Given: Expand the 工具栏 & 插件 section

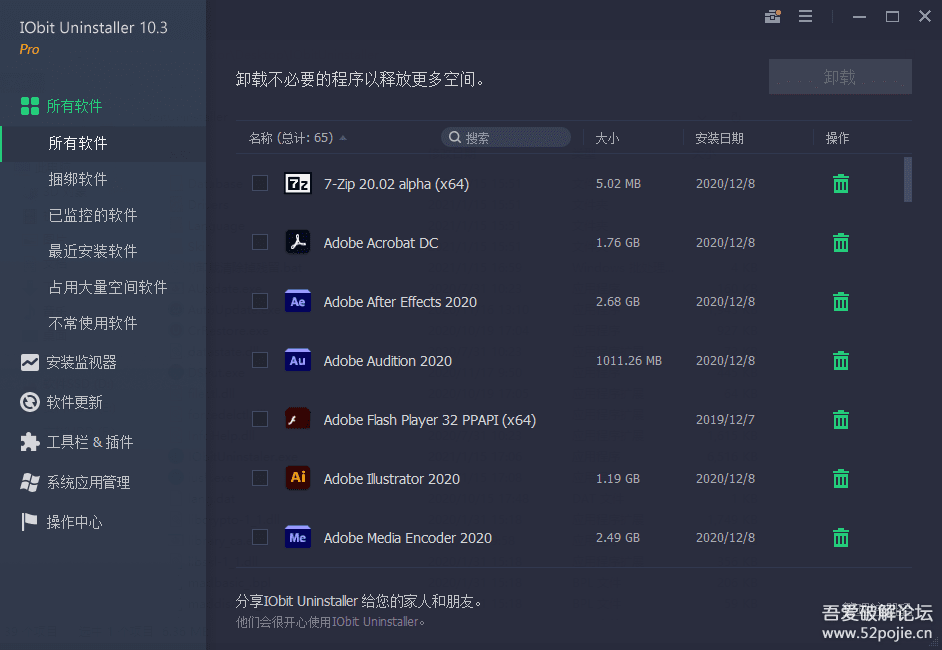Looking at the screenshot, I should pyautogui.click(x=89, y=443).
